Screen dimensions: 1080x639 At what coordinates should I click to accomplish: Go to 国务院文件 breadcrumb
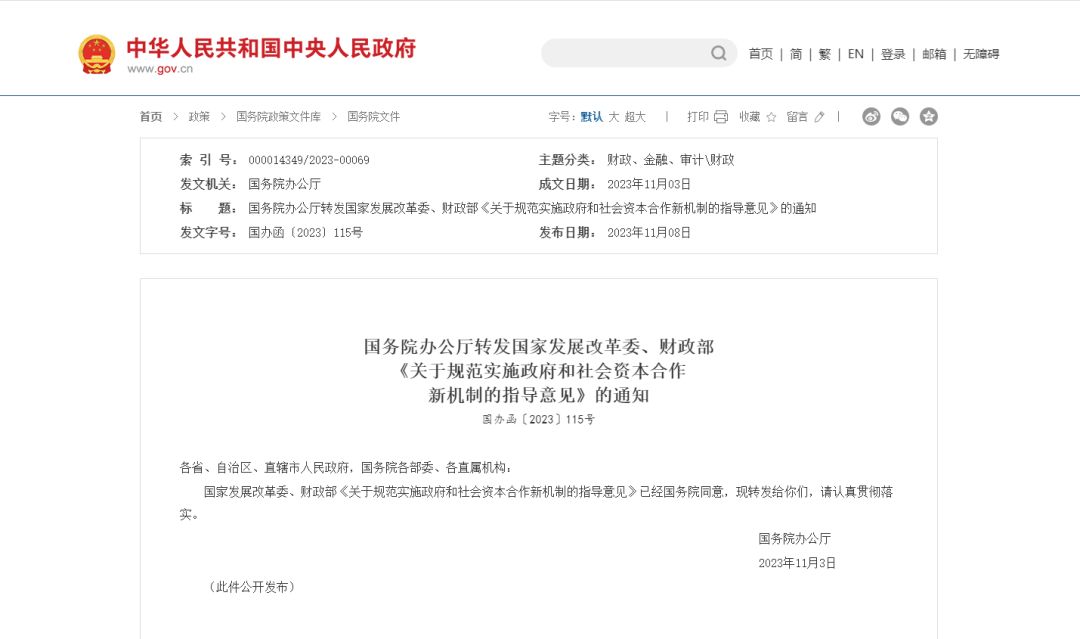coord(373,116)
